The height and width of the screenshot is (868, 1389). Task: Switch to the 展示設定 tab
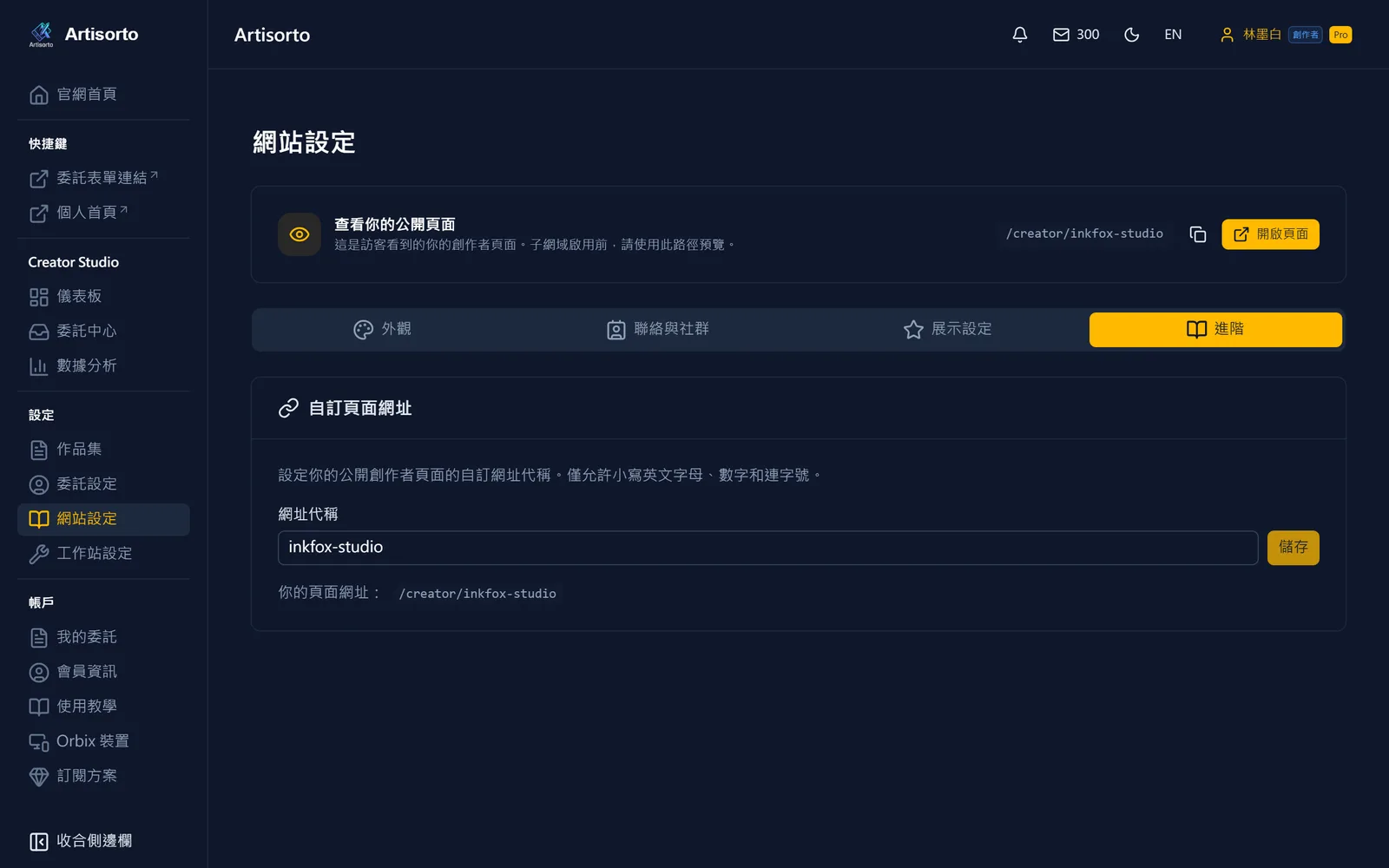pyautogui.click(x=947, y=330)
